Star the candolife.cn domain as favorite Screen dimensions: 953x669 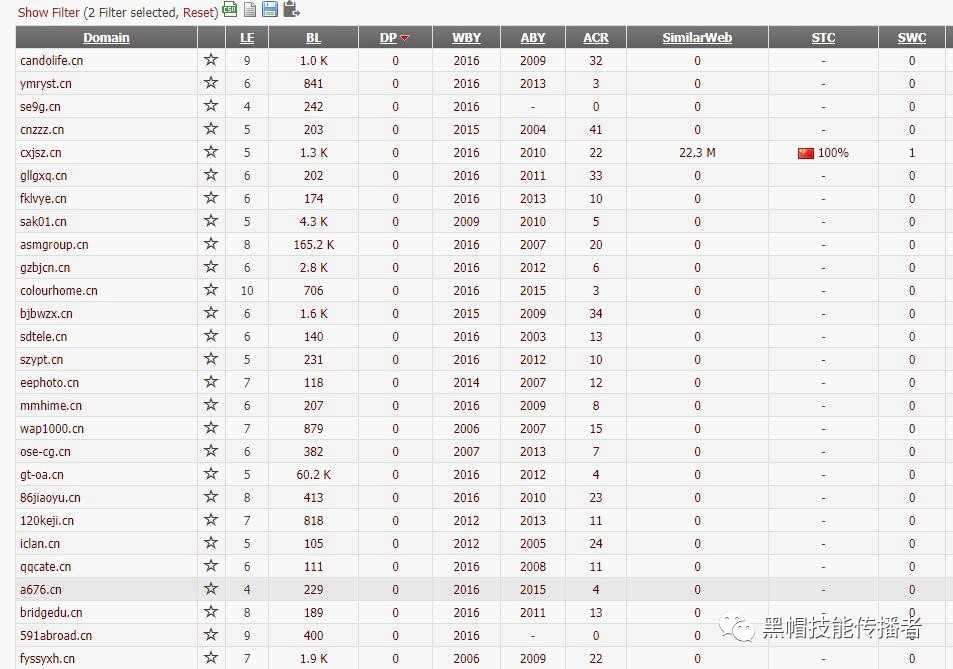click(x=211, y=60)
